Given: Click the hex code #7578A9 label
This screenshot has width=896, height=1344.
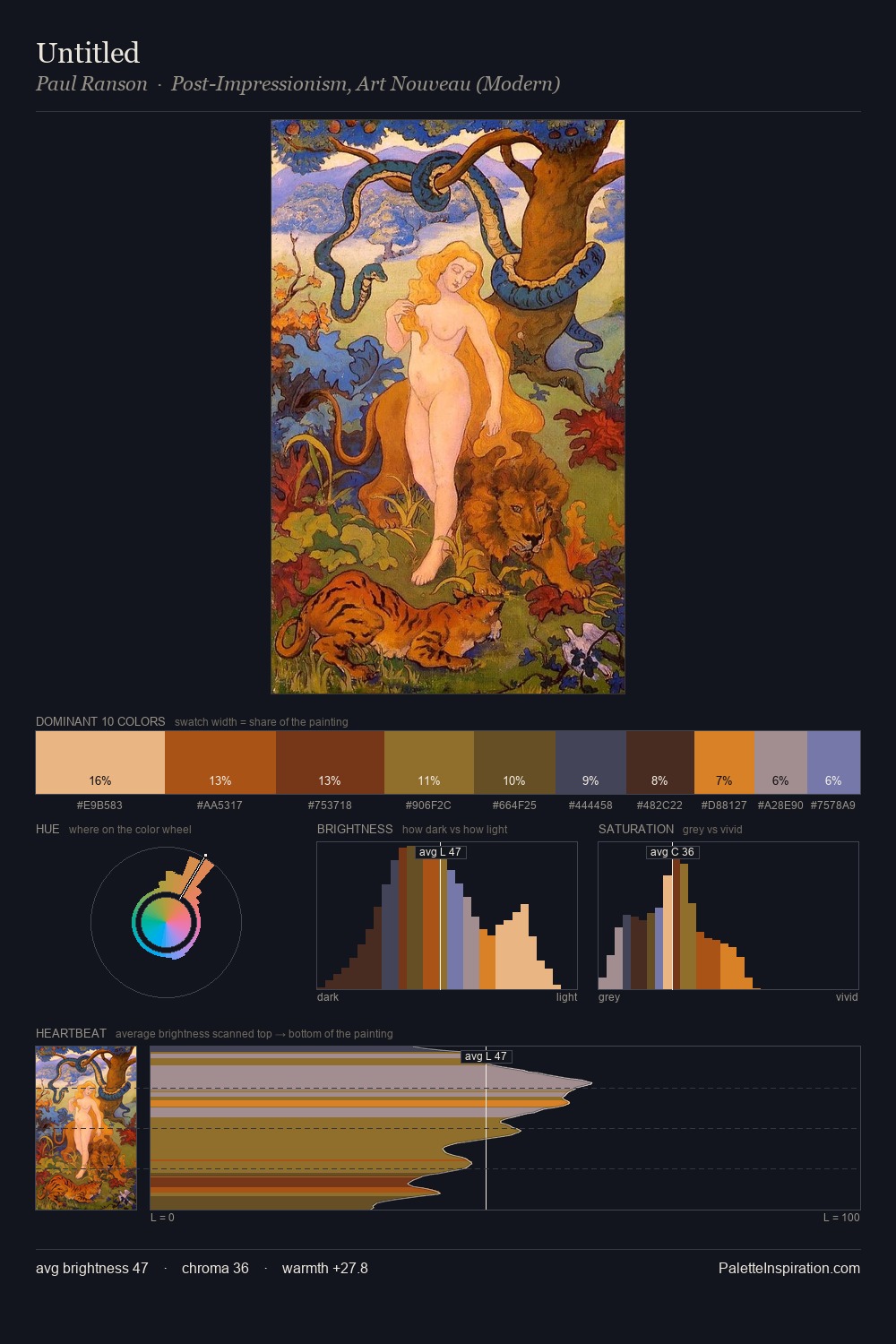Looking at the screenshot, I should click(833, 806).
